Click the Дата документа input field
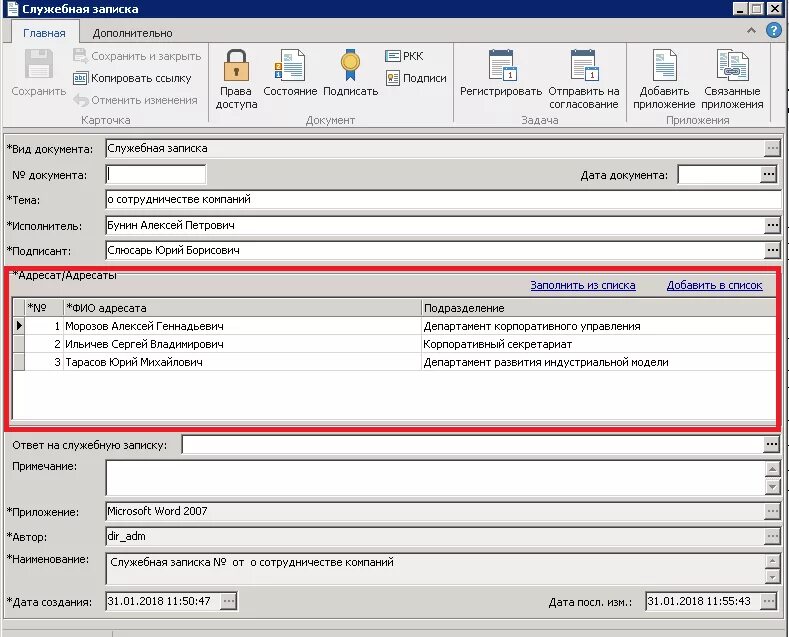 pyautogui.click(x=719, y=175)
